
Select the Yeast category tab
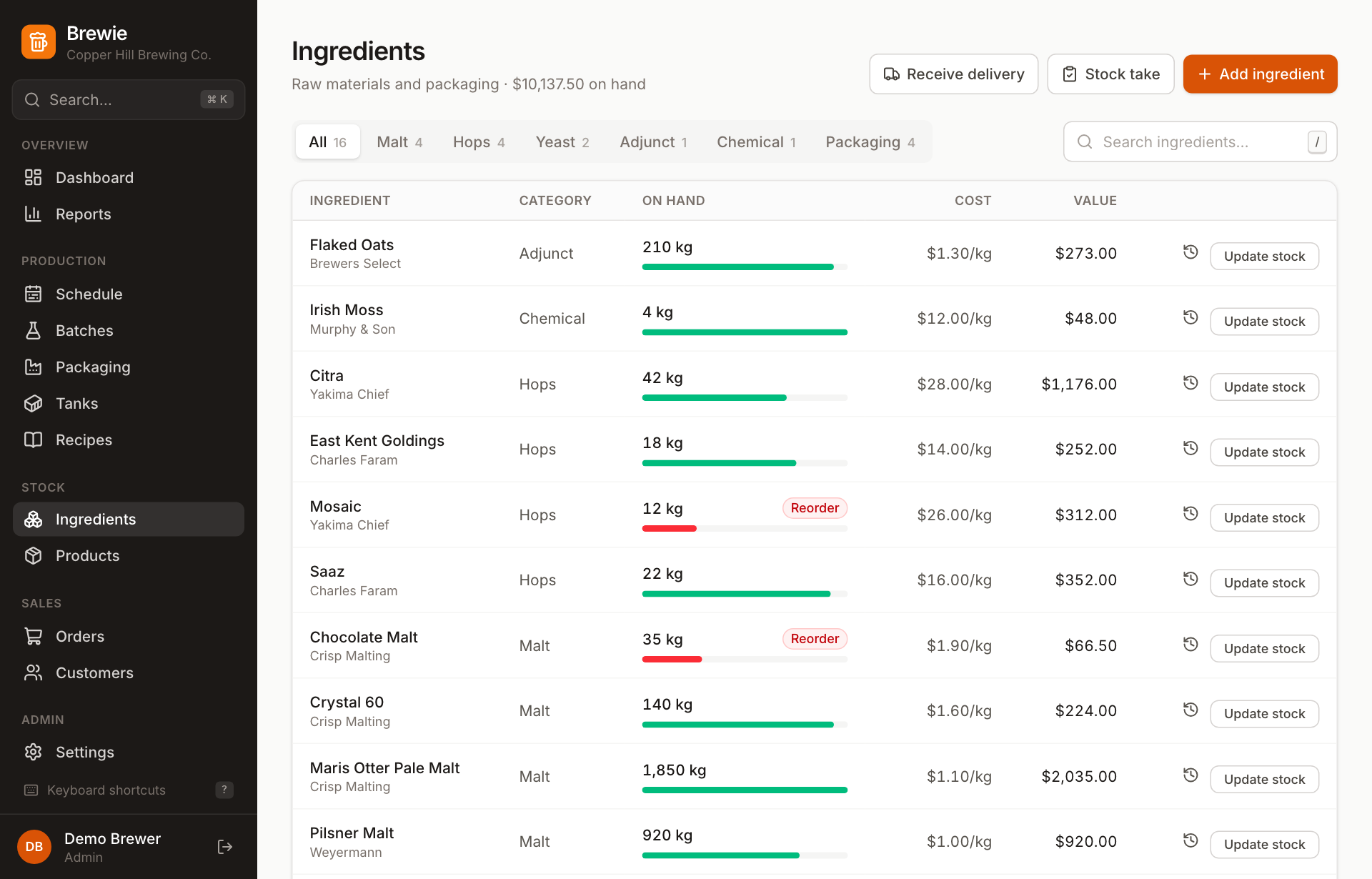(562, 141)
